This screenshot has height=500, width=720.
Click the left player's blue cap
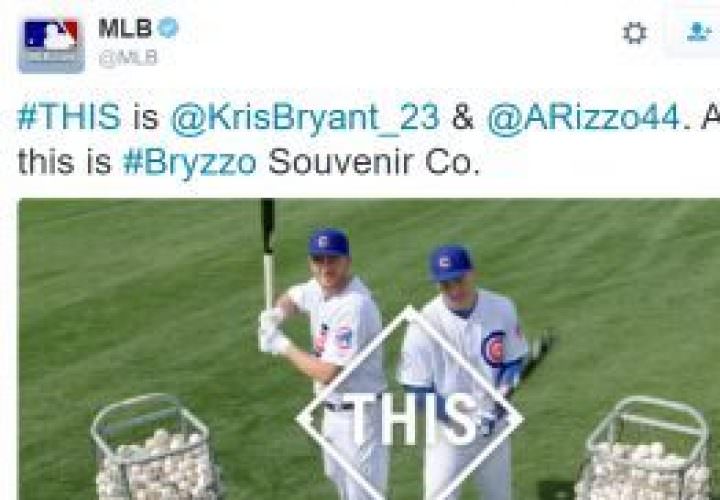tap(329, 243)
